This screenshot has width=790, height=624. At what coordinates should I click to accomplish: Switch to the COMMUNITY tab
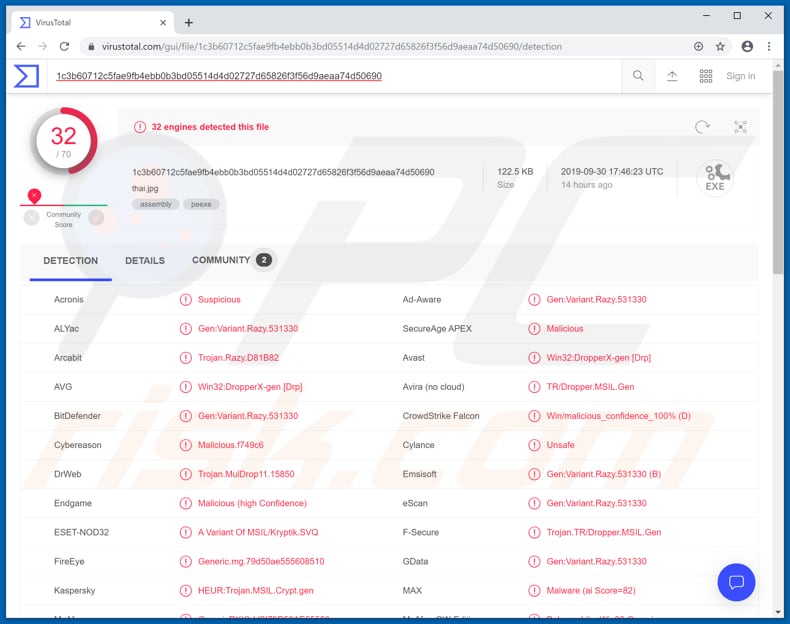pyautogui.click(x=232, y=260)
